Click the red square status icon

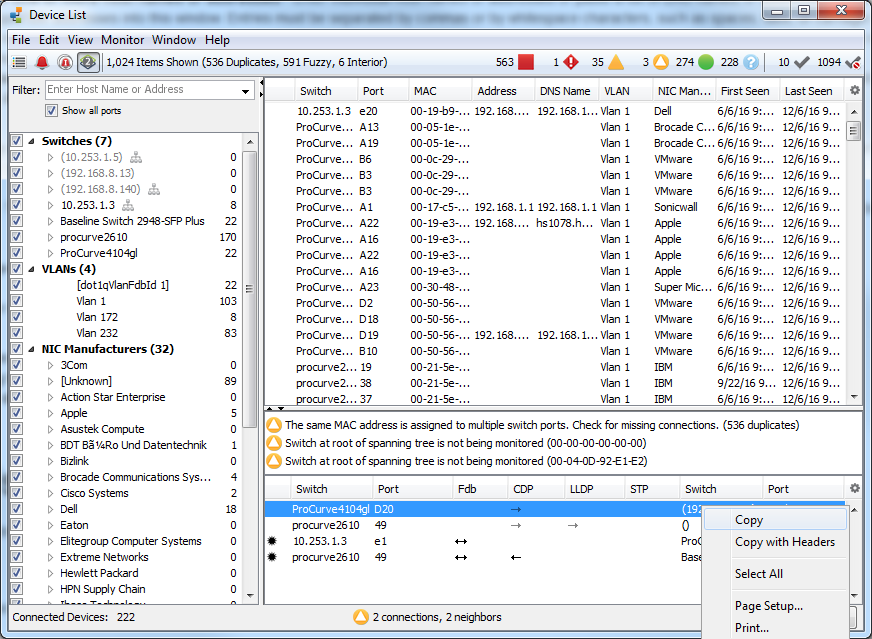point(526,62)
